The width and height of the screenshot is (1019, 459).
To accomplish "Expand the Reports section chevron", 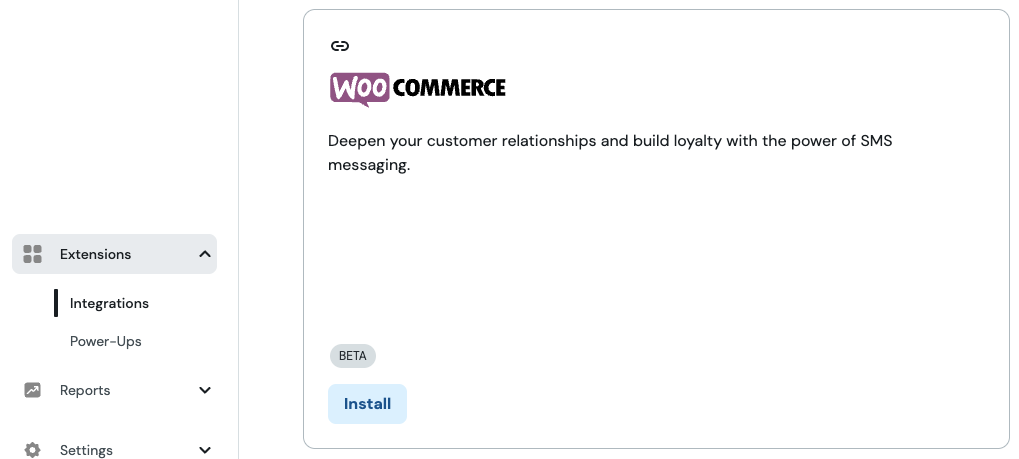I will click(205, 390).
